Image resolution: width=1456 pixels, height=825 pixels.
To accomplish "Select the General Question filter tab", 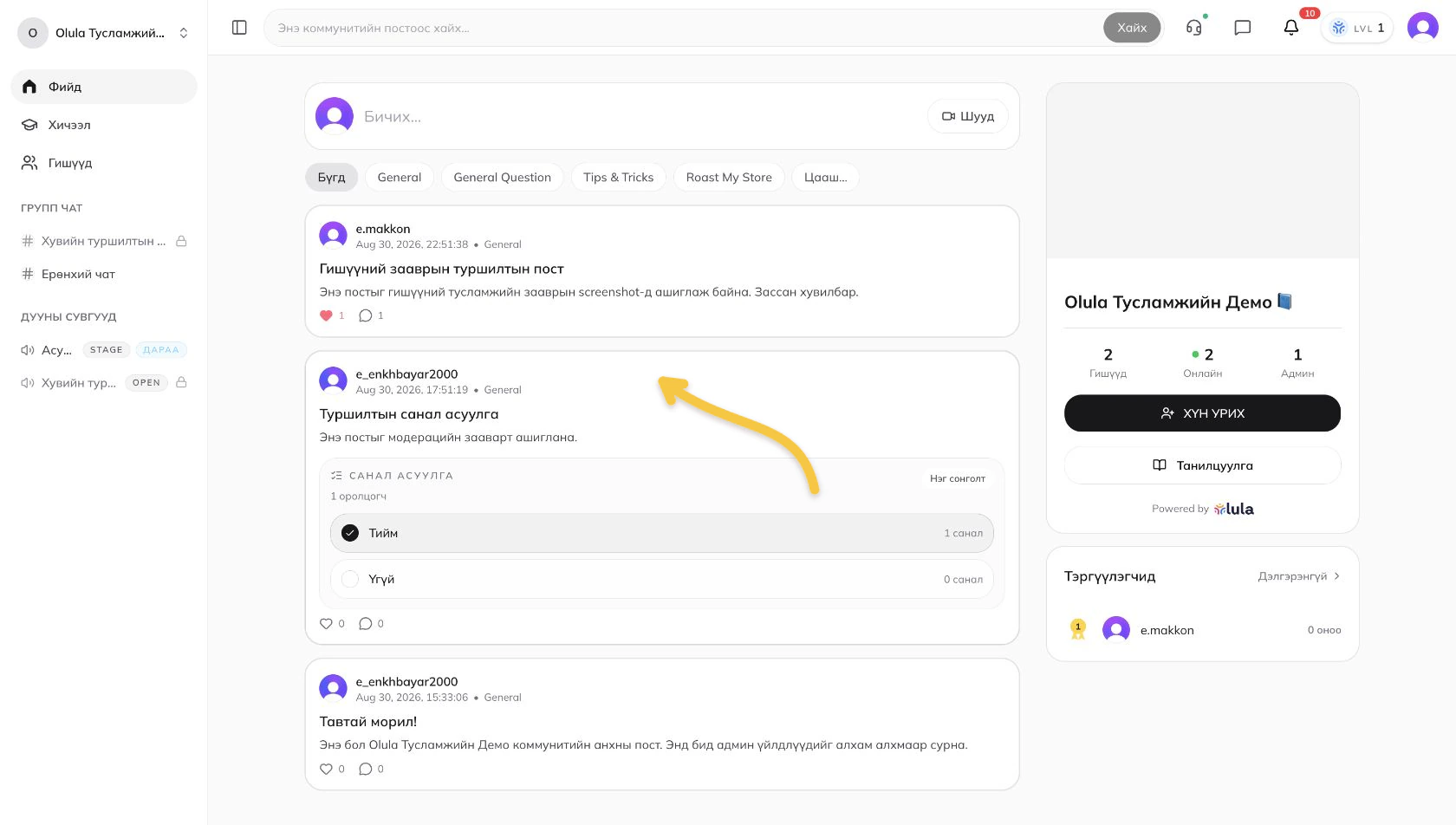I will click(x=503, y=177).
